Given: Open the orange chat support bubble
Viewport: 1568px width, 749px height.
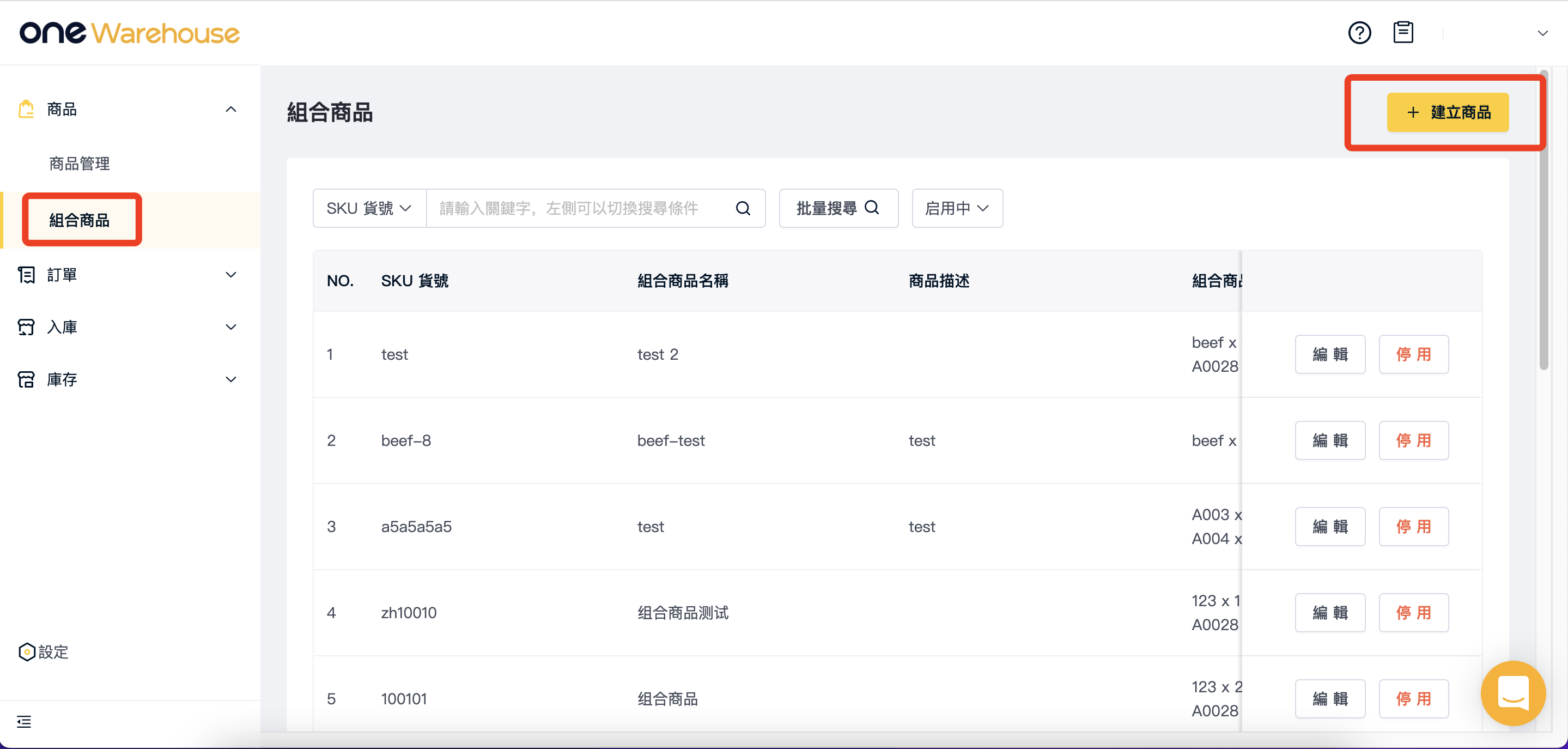Looking at the screenshot, I should 1512,693.
